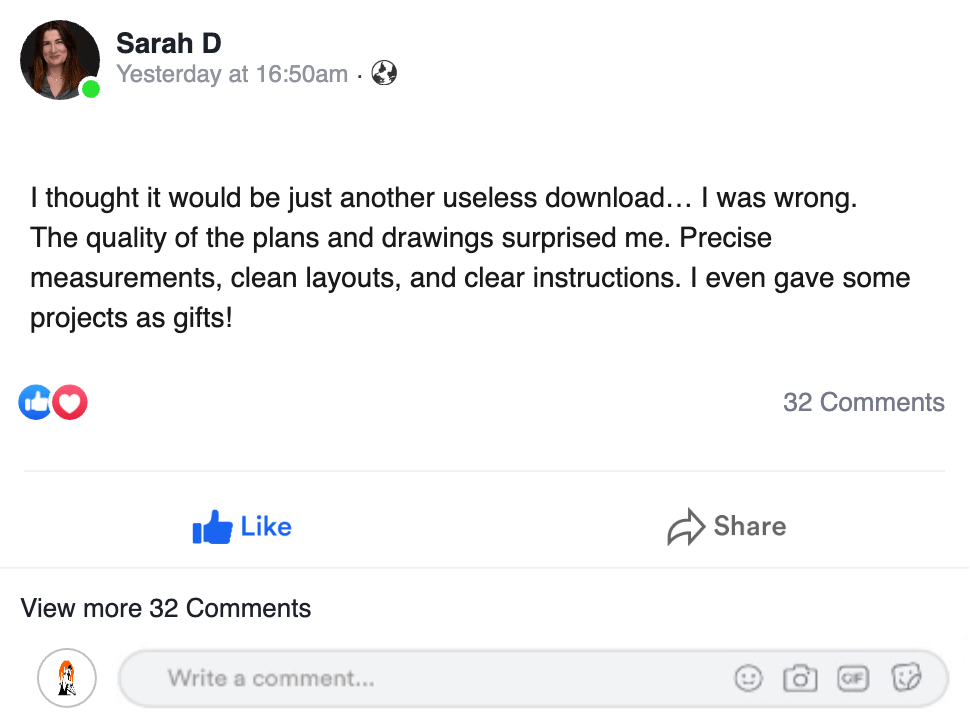Click the curved arrow icon beside Share
This screenshot has height=726, width=970.
point(686,528)
